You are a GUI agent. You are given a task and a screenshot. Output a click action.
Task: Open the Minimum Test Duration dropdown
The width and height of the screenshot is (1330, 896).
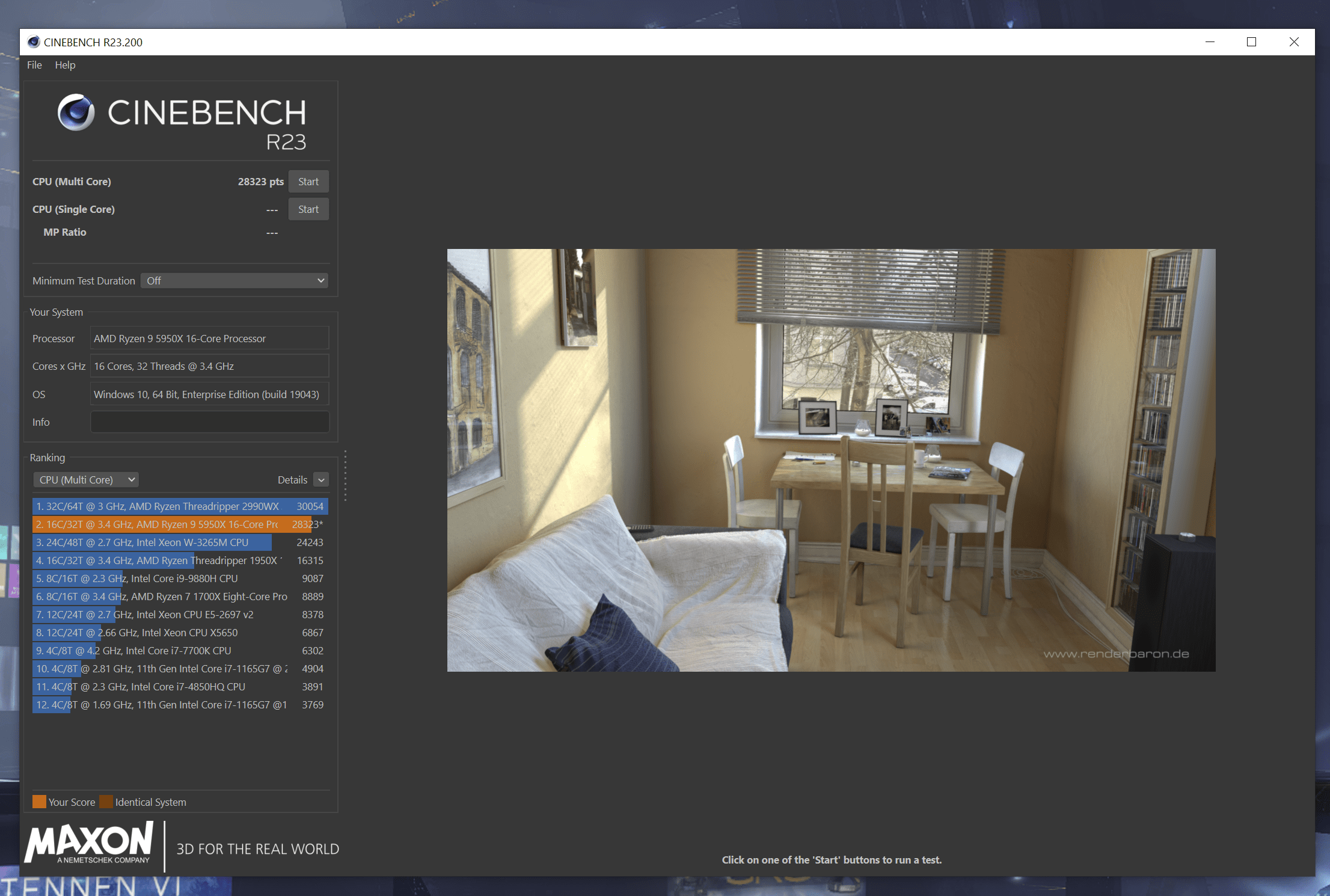[234, 281]
